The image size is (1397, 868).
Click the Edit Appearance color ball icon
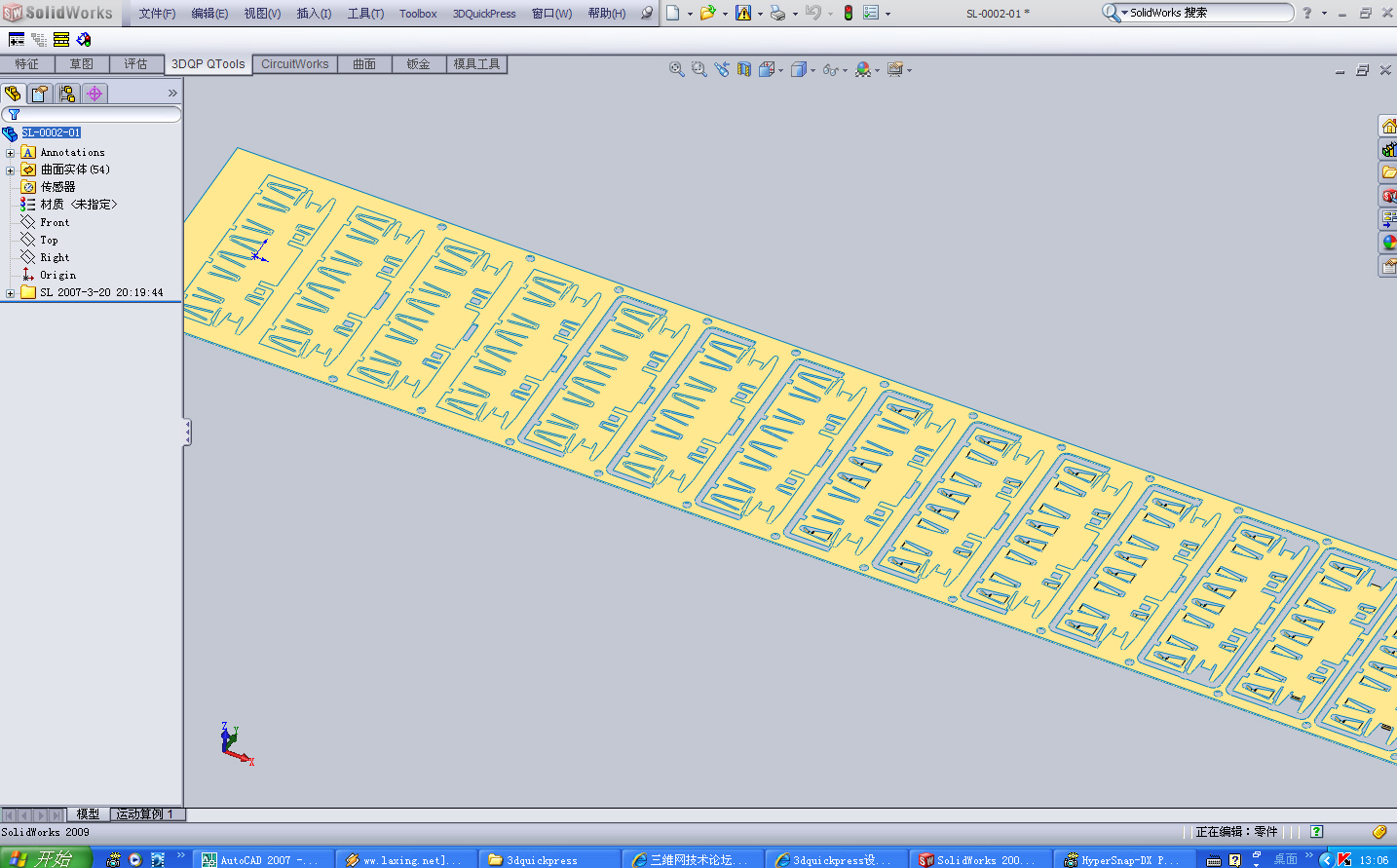pyautogui.click(x=862, y=69)
